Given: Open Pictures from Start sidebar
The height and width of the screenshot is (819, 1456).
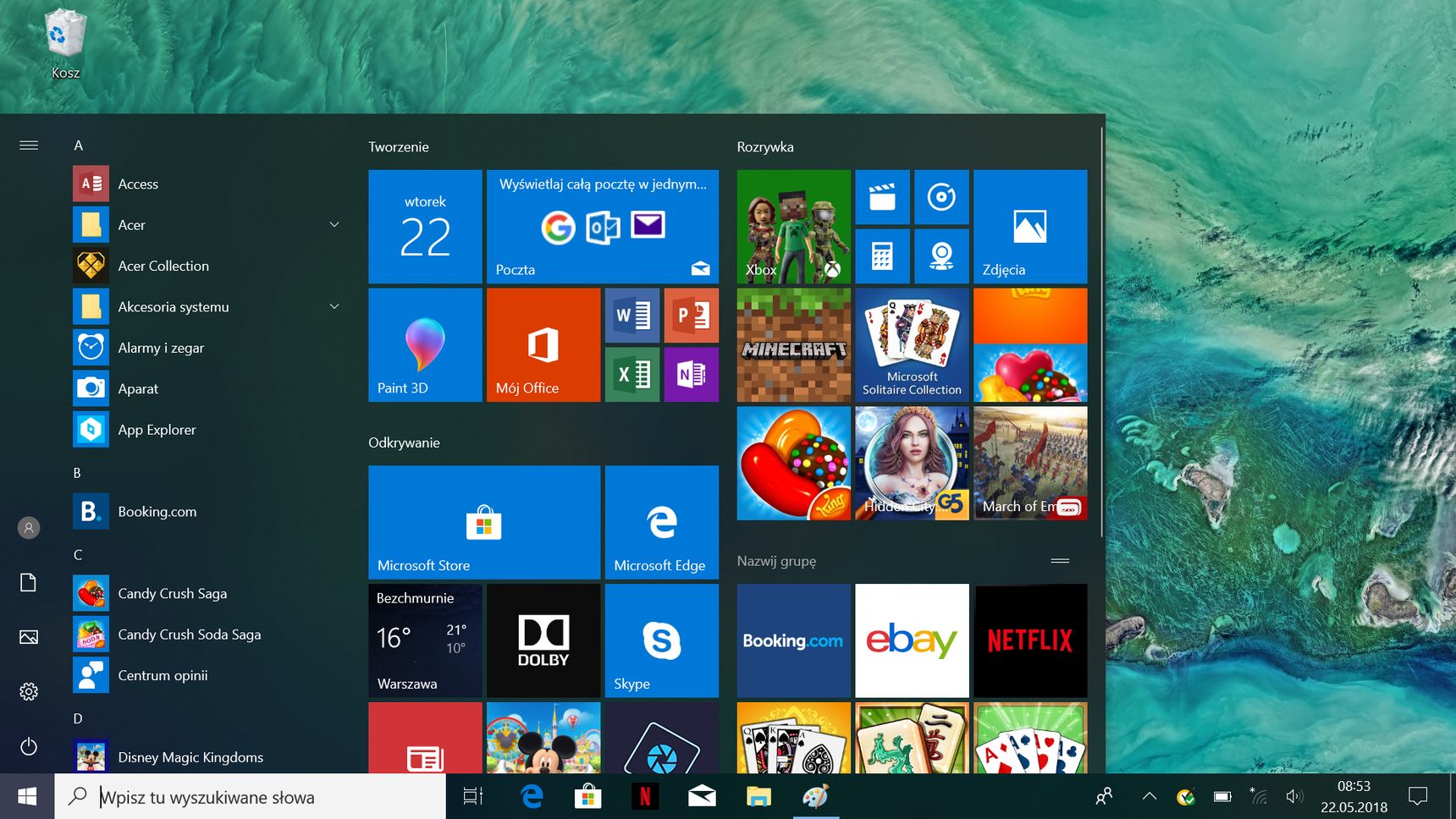Looking at the screenshot, I should pyautogui.click(x=29, y=637).
